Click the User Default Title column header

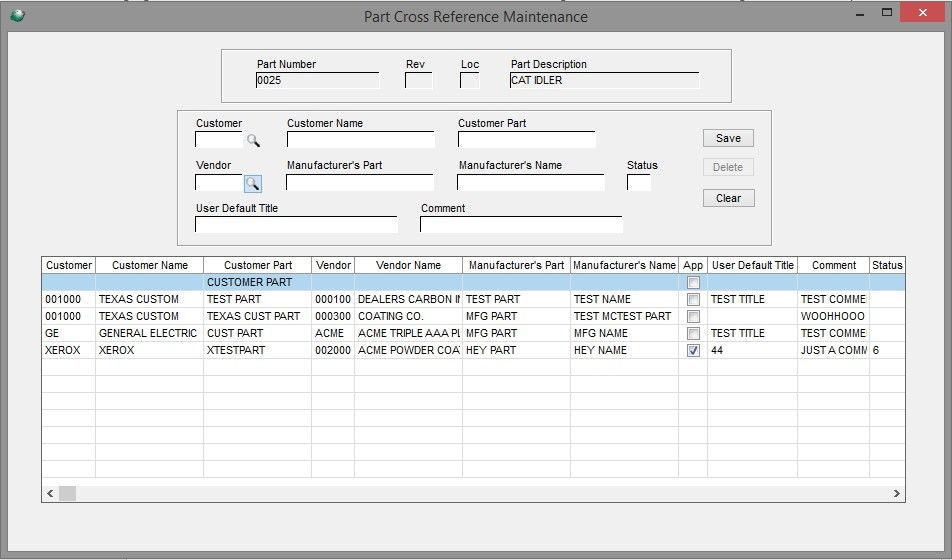pyautogui.click(x=753, y=265)
